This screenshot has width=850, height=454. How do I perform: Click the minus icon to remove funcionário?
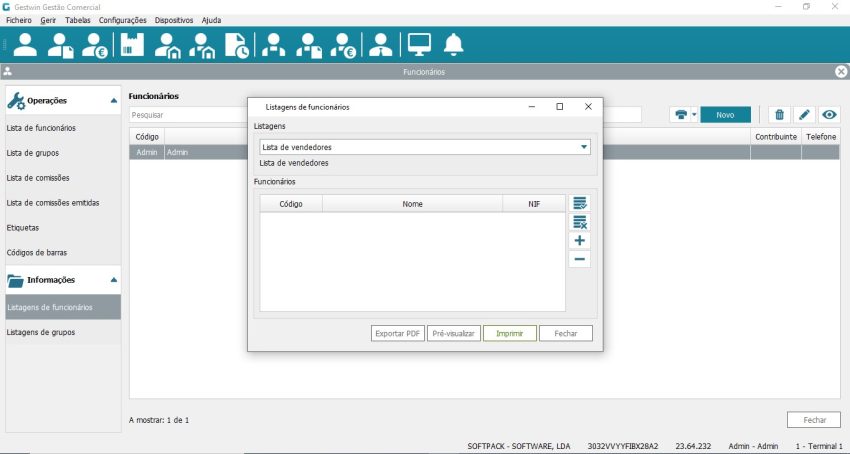click(580, 260)
